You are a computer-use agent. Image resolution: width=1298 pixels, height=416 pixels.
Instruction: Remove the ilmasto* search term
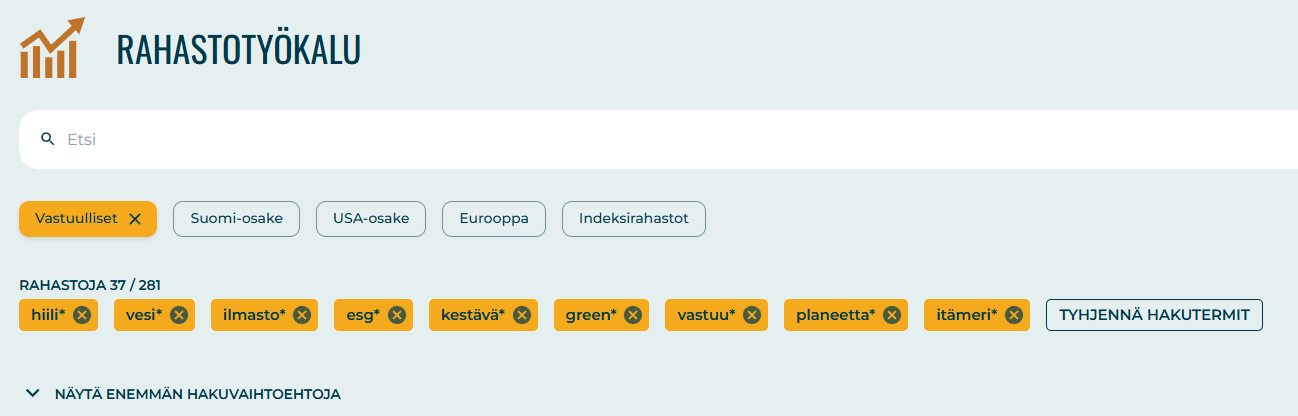pos(302,315)
